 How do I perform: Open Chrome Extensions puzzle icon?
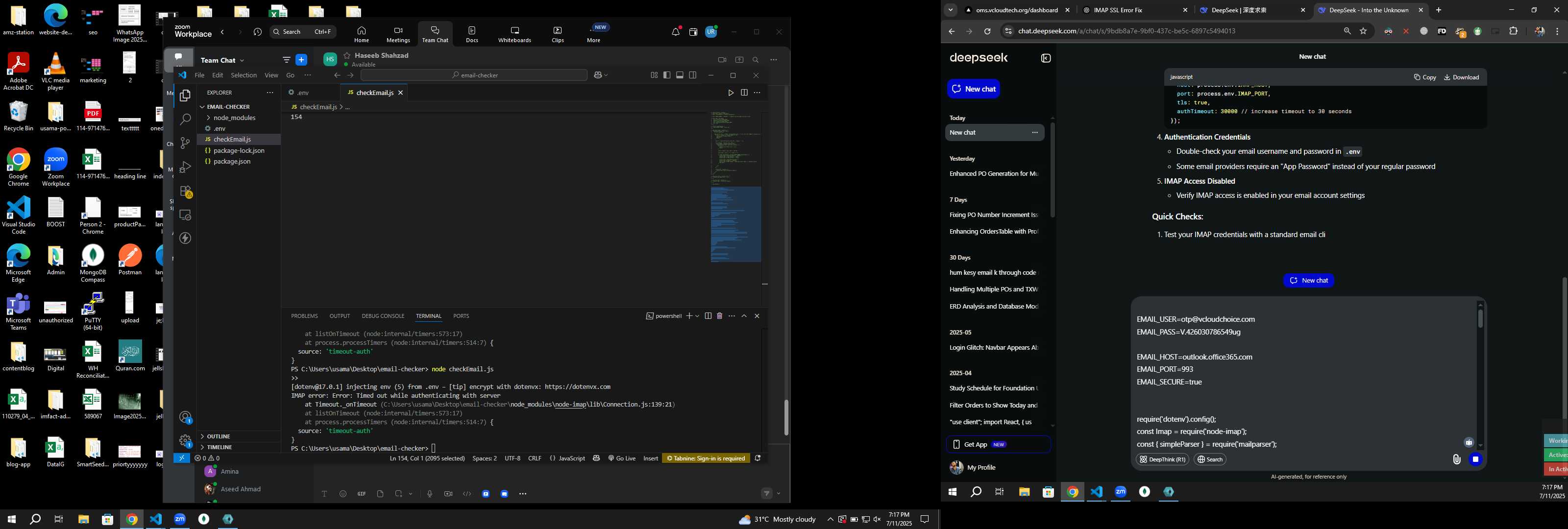1513,32
